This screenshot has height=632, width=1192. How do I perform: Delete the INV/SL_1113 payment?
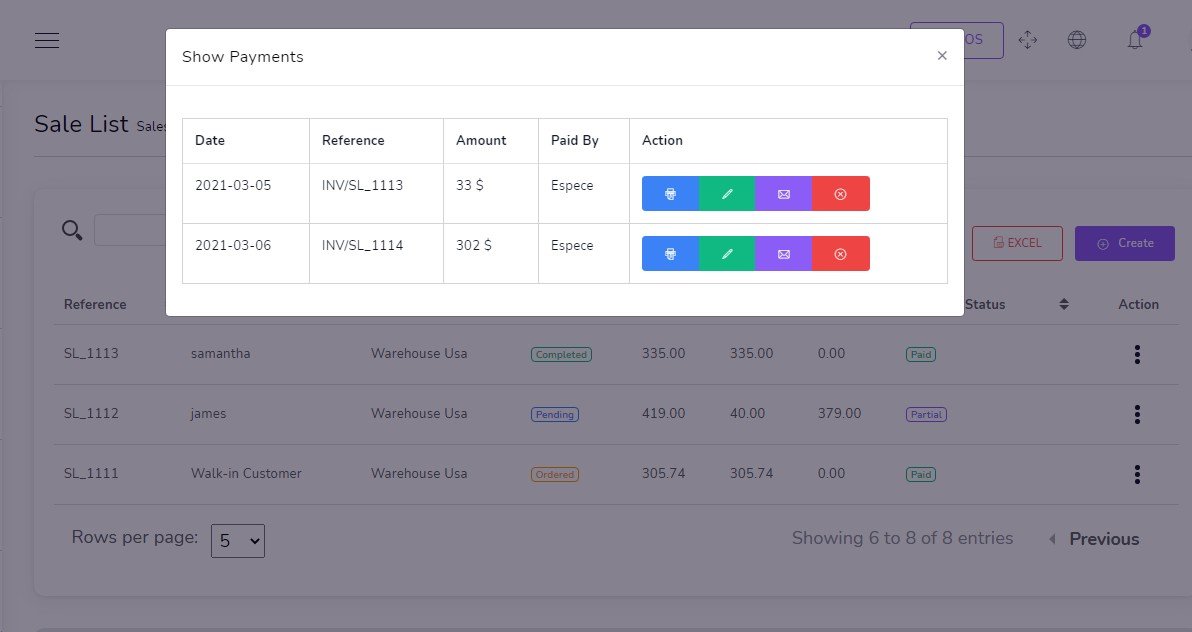pos(841,194)
